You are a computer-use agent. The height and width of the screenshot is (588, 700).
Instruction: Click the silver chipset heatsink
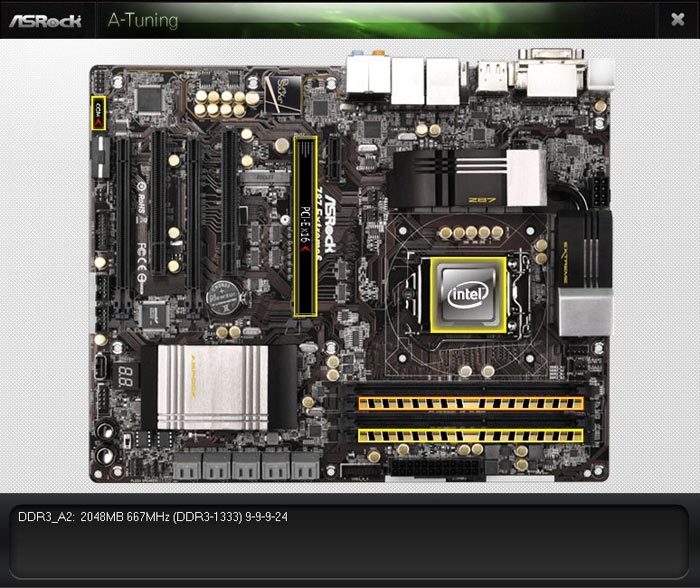[212, 388]
